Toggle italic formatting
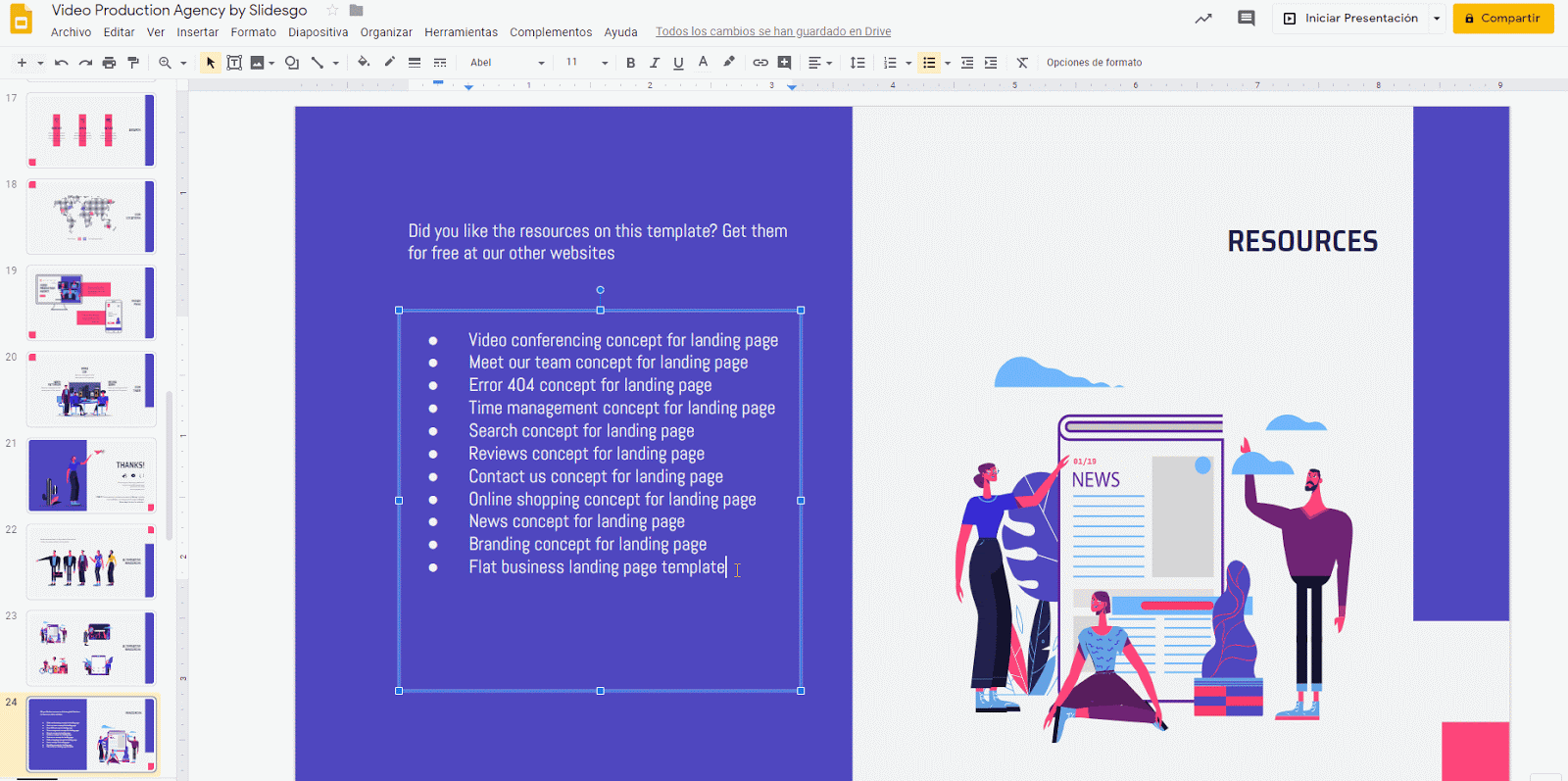The height and width of the screenshot is (781, 1568). tap(655, 63)
